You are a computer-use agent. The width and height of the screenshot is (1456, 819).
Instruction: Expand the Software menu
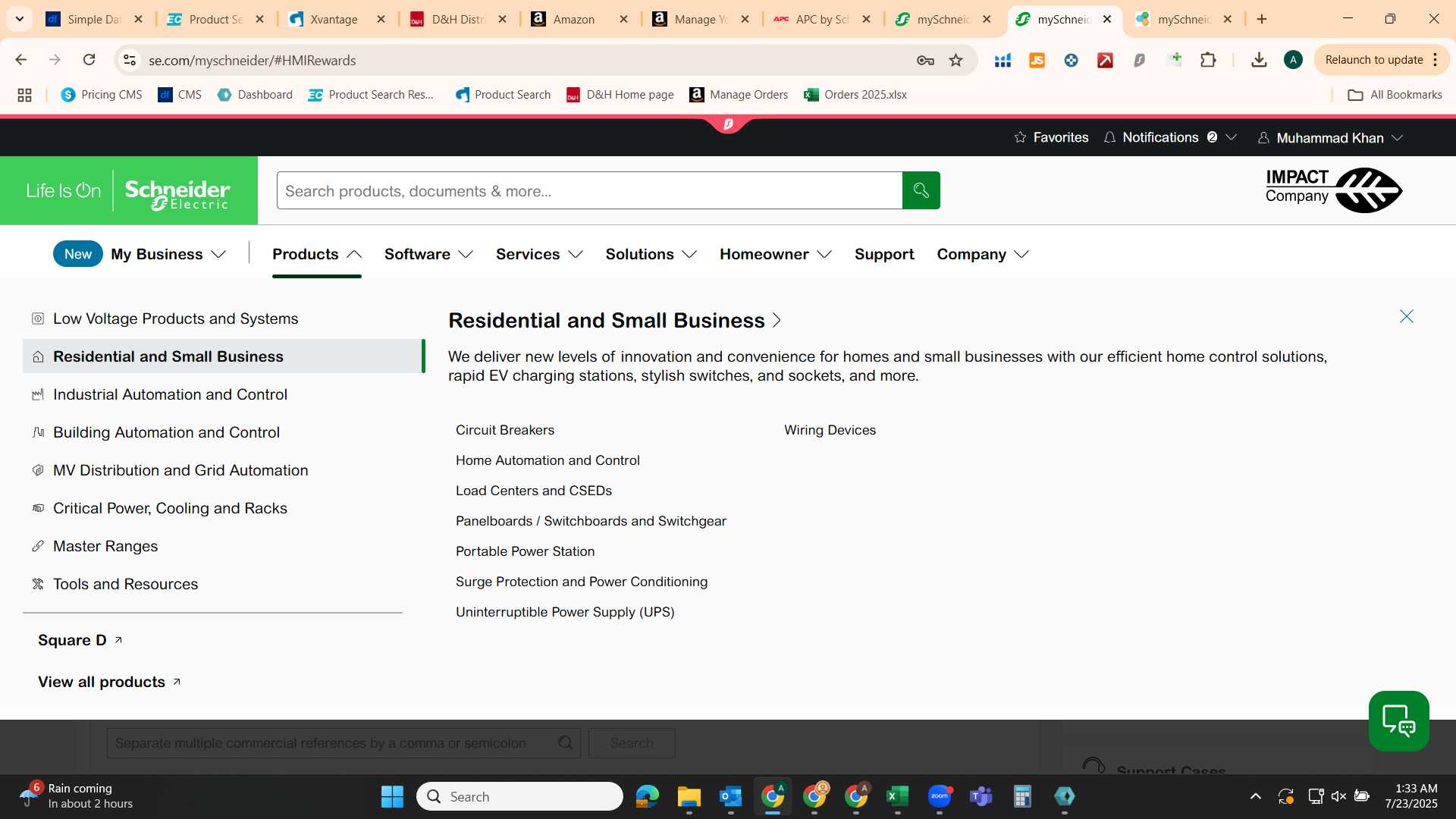pyautogui.click(x=428, y=254)
